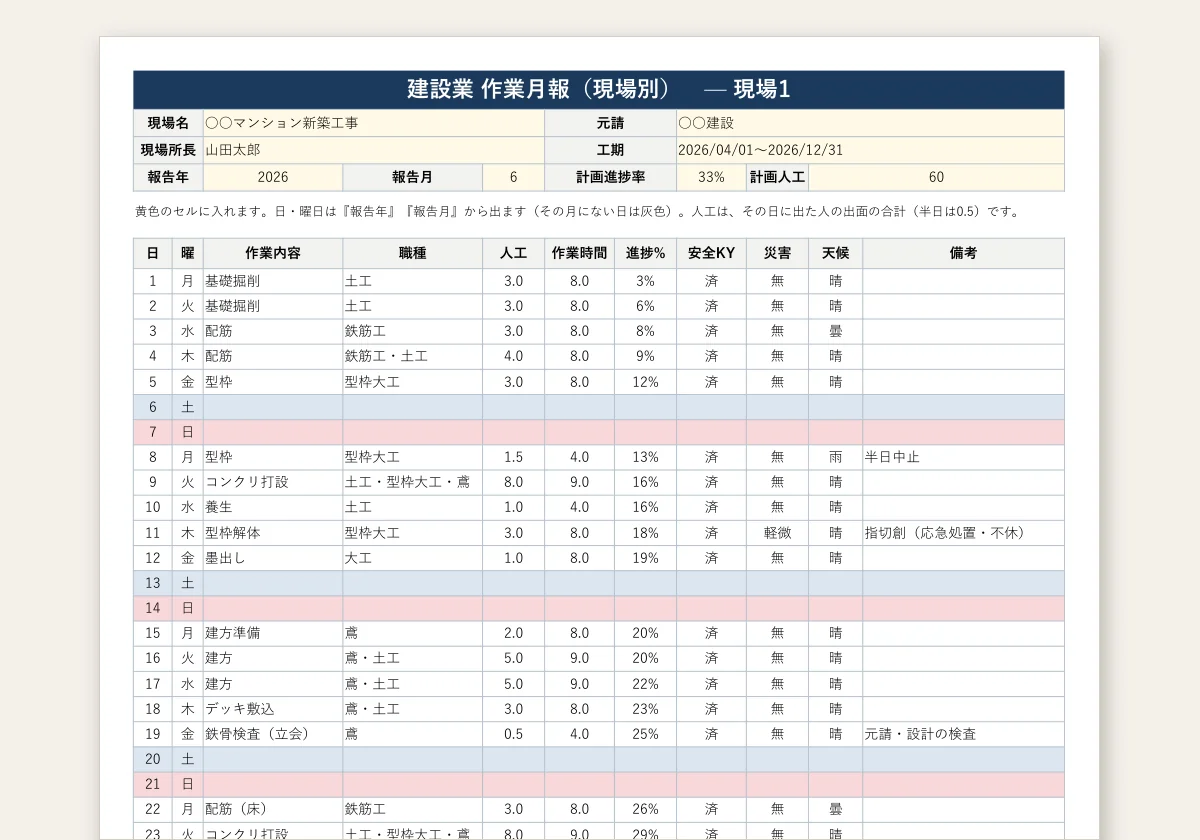Click the 元請 value cell 〇〇建設
This screenshot has height=840, width=1200.
tap(870, 123)
